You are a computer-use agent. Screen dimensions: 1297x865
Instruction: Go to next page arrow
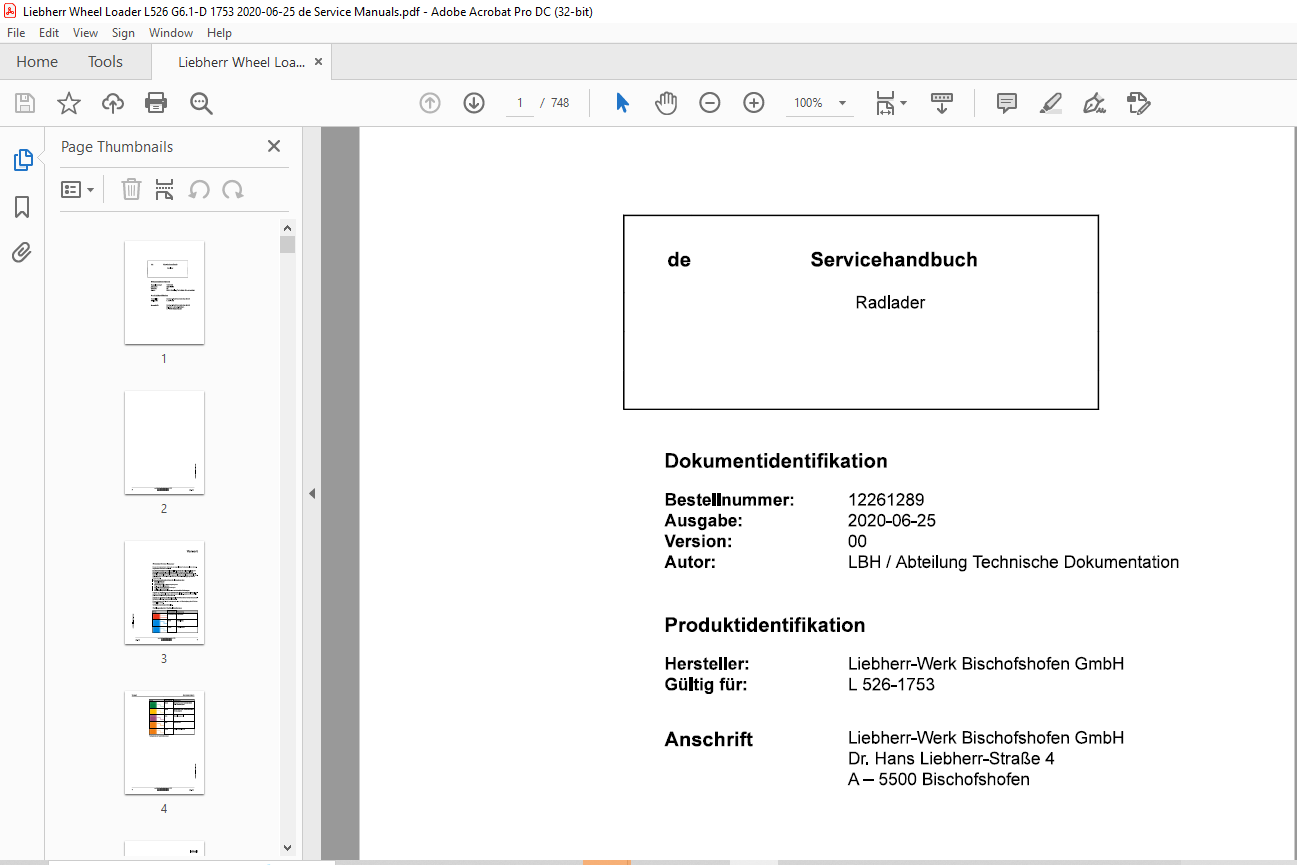click(x=474, y=103)
